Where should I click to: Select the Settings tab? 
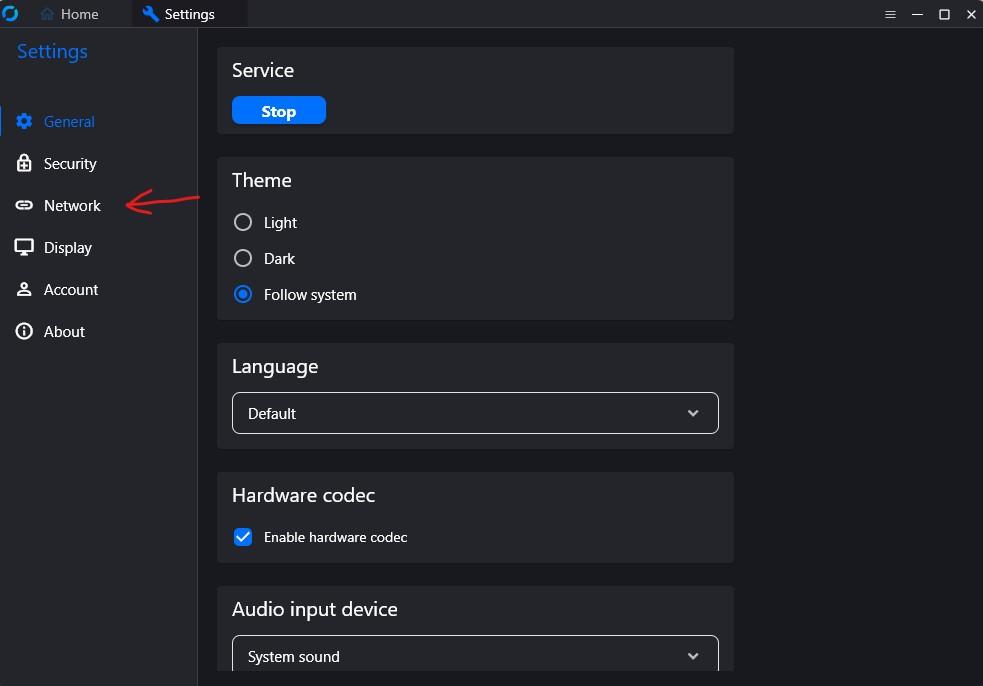point(188,14)
